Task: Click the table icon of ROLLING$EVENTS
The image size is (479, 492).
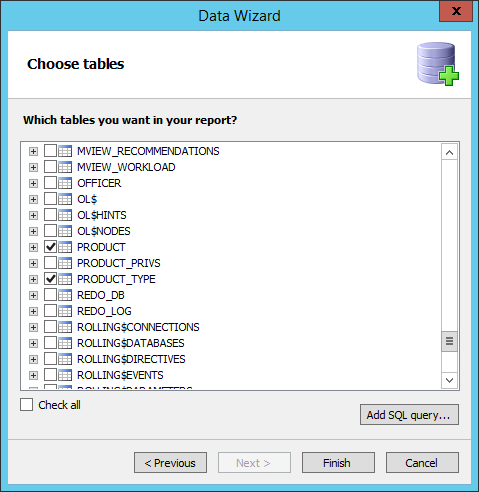Action: click(65, 375)
